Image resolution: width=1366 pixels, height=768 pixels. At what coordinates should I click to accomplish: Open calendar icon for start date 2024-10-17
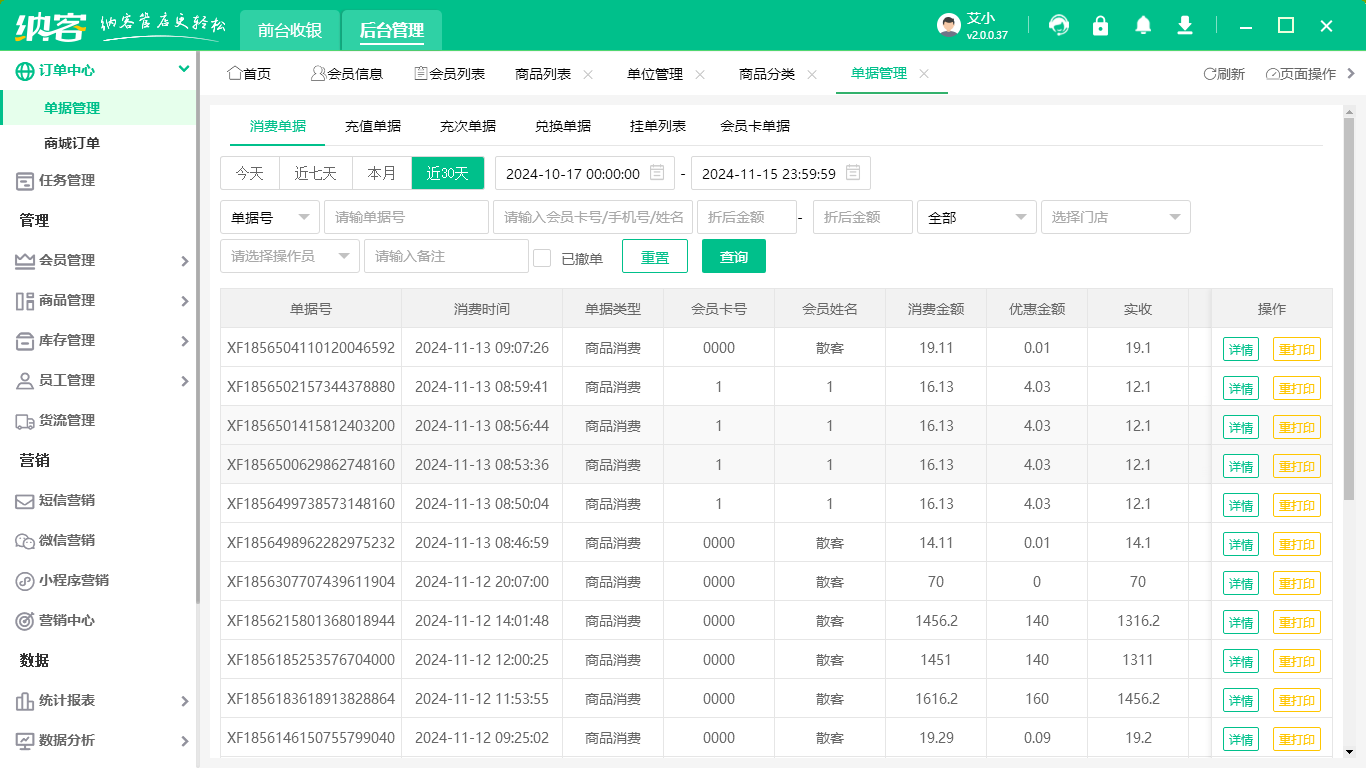tap(657, 173)
